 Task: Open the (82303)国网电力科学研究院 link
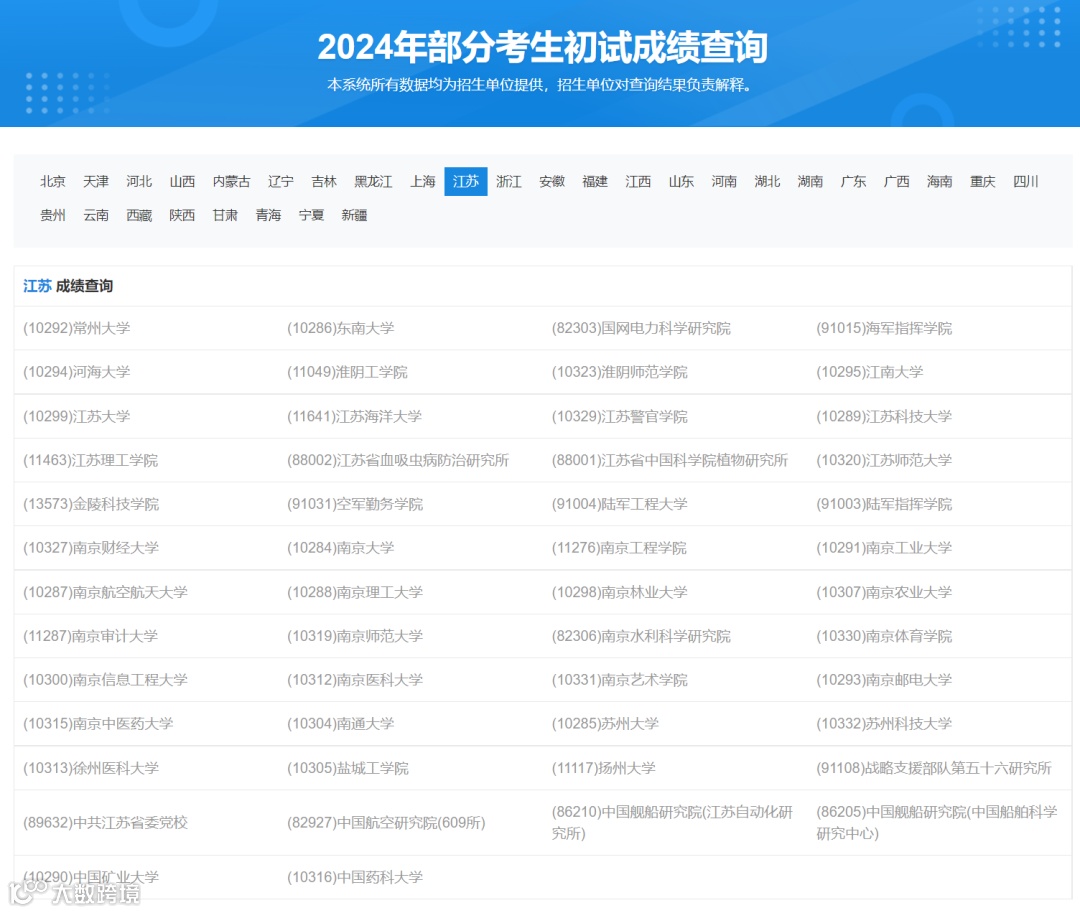(x=641, y=328)
